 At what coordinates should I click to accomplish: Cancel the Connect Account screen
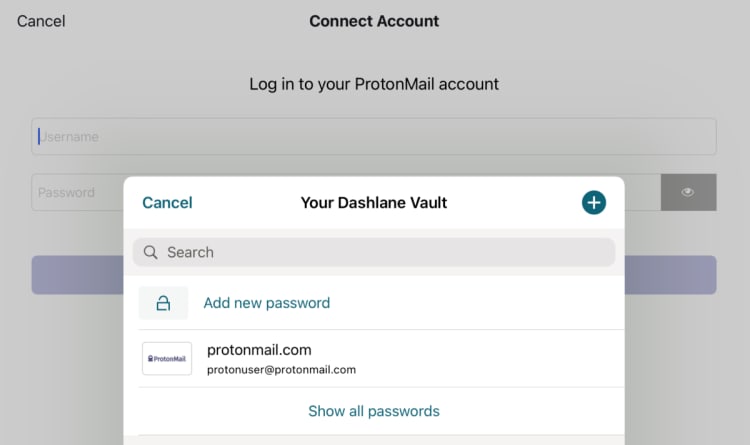point(41,21)
